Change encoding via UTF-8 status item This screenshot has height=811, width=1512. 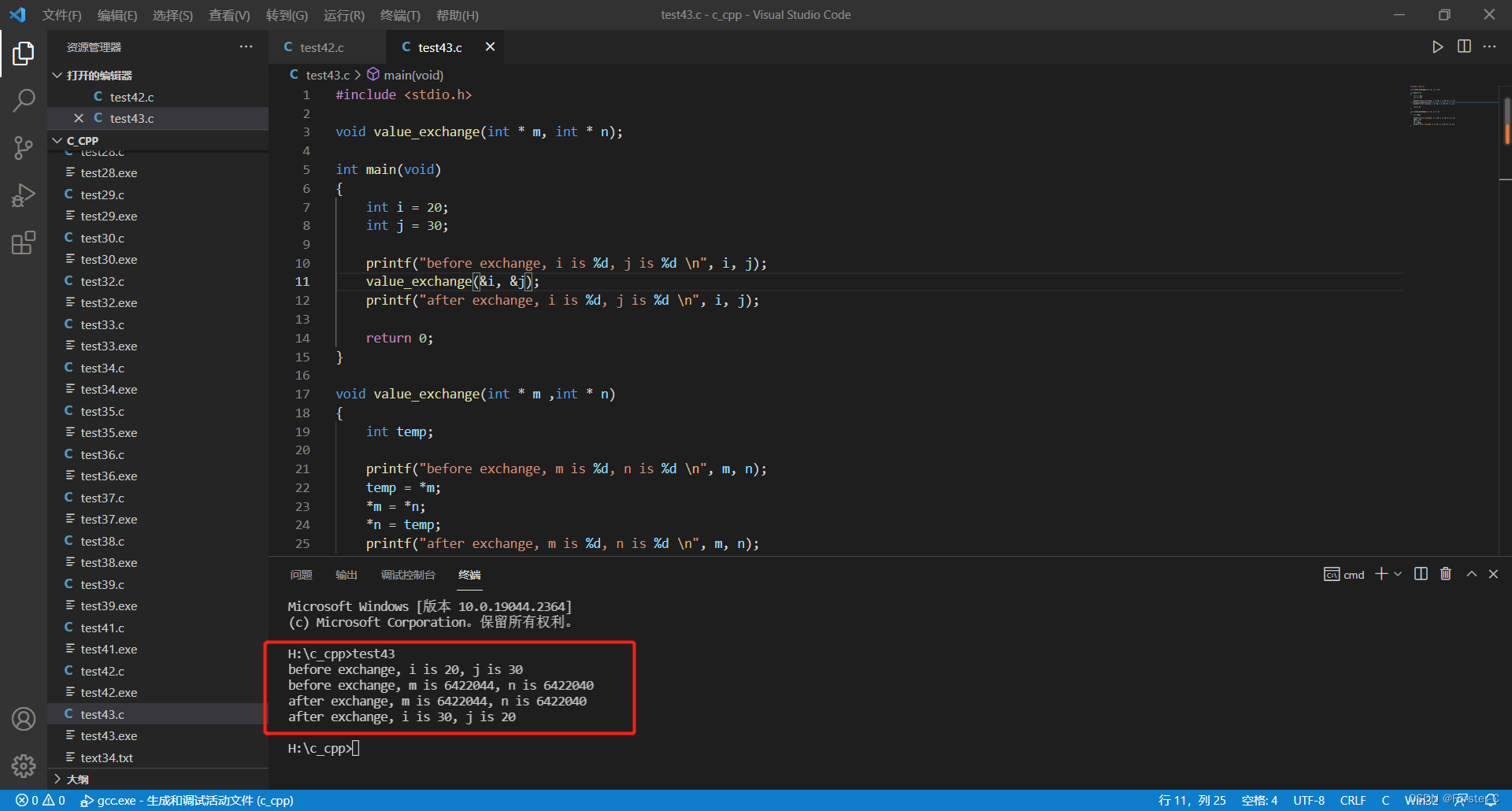tap(1309, 800)
